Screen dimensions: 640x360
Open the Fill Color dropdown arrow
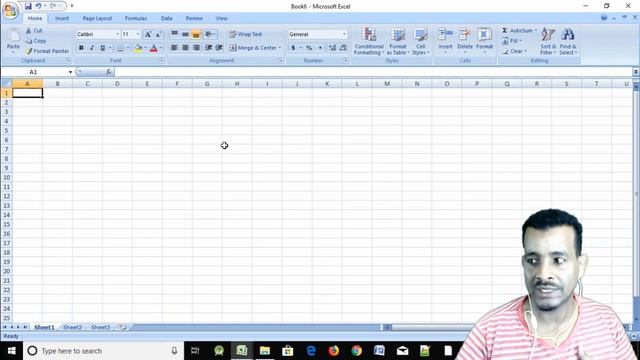point(145,48)
